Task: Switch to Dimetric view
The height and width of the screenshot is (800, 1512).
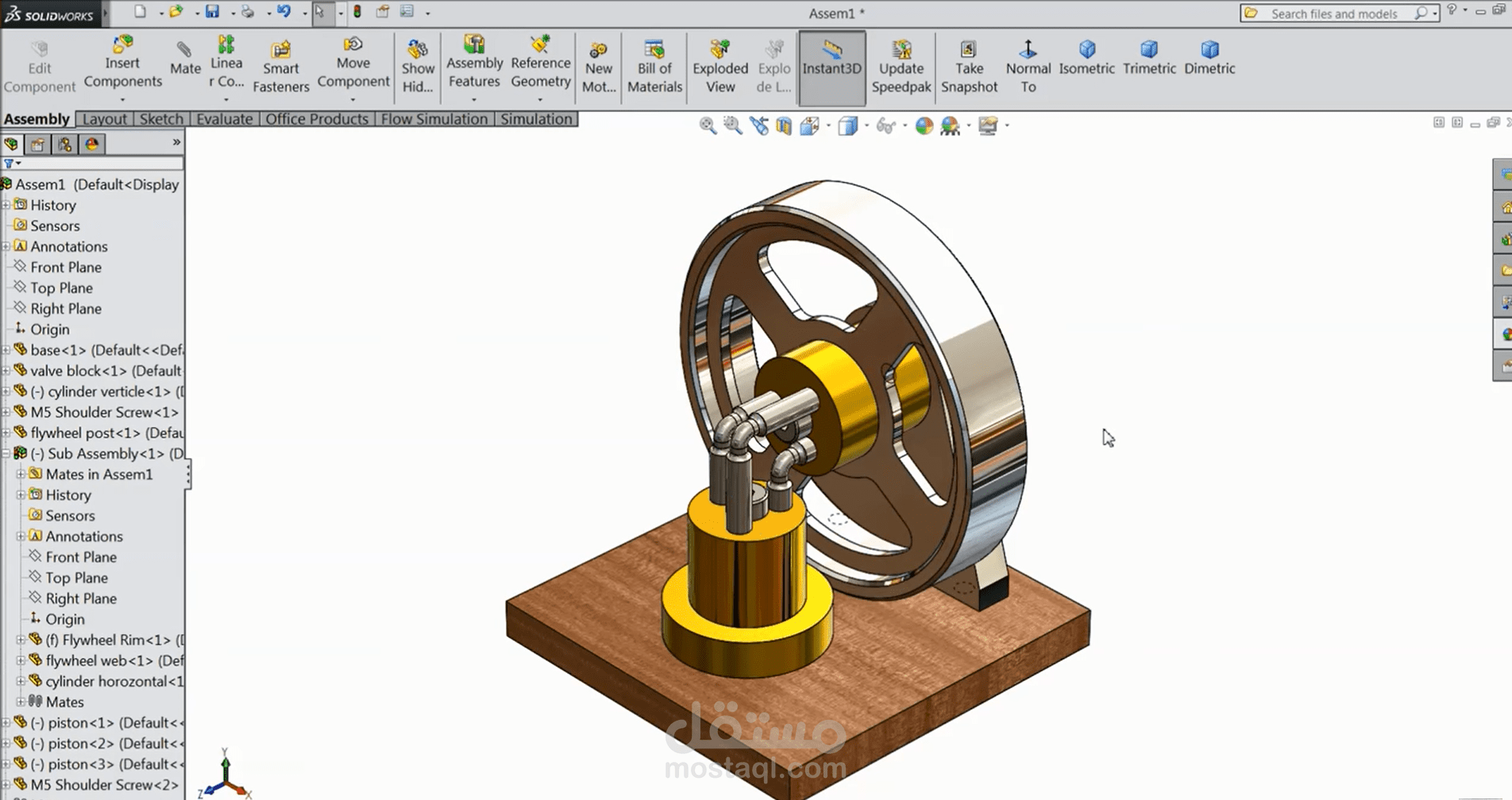Action: (x=1209, y=58)
